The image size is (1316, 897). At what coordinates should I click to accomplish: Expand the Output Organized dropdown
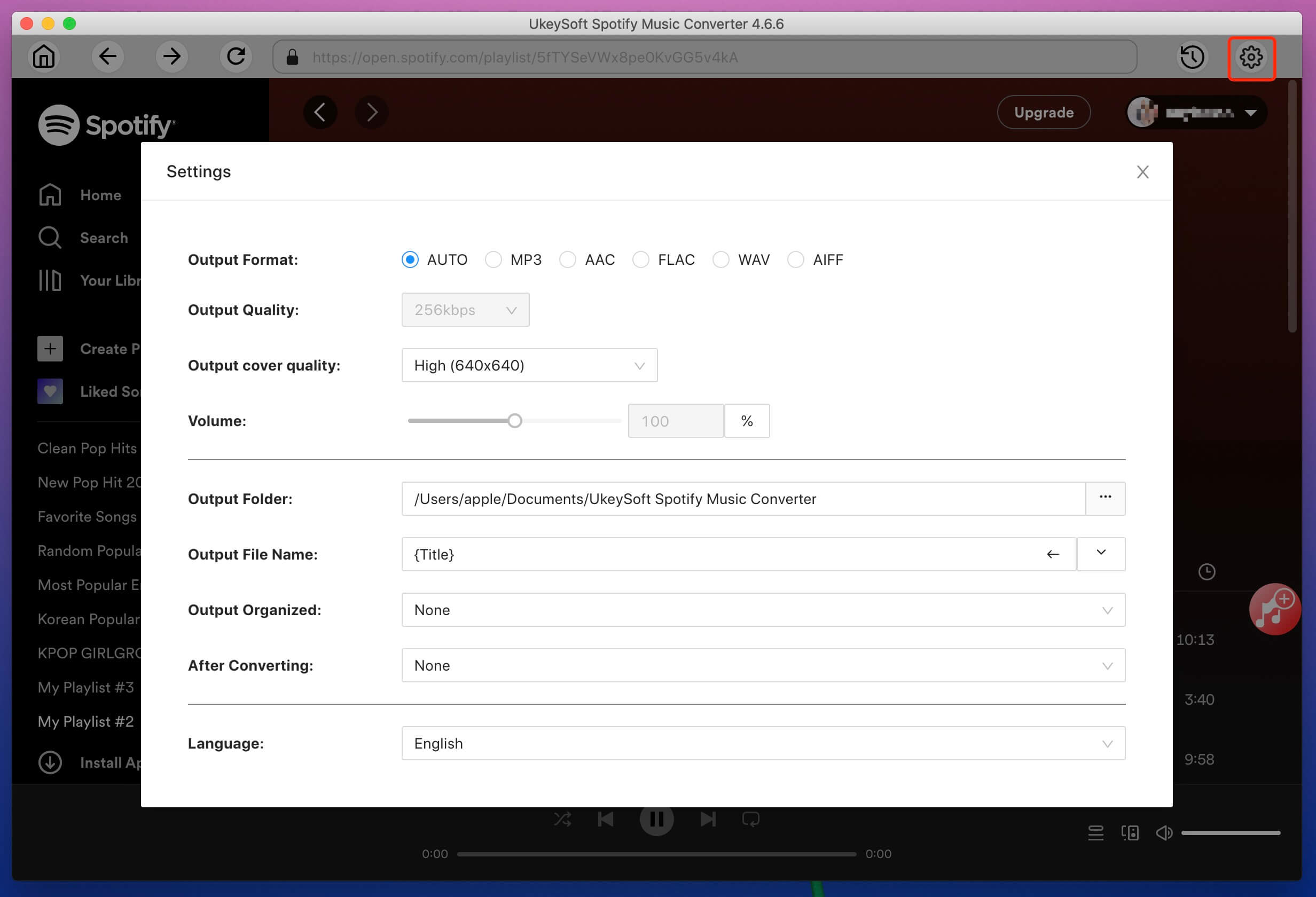[1108, 609]
